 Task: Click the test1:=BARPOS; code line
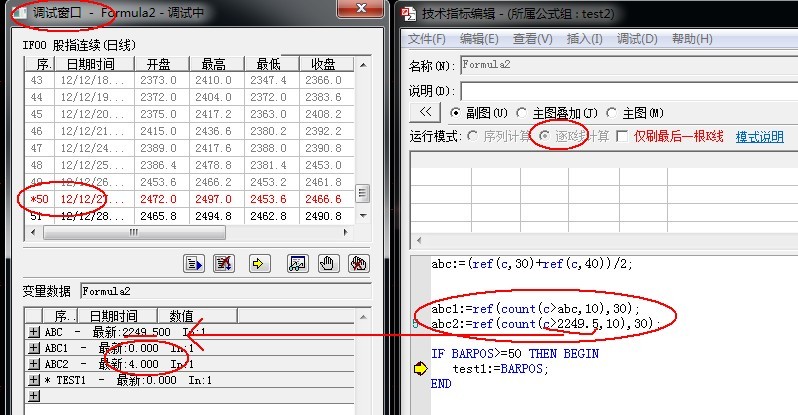tap(501, 369)
